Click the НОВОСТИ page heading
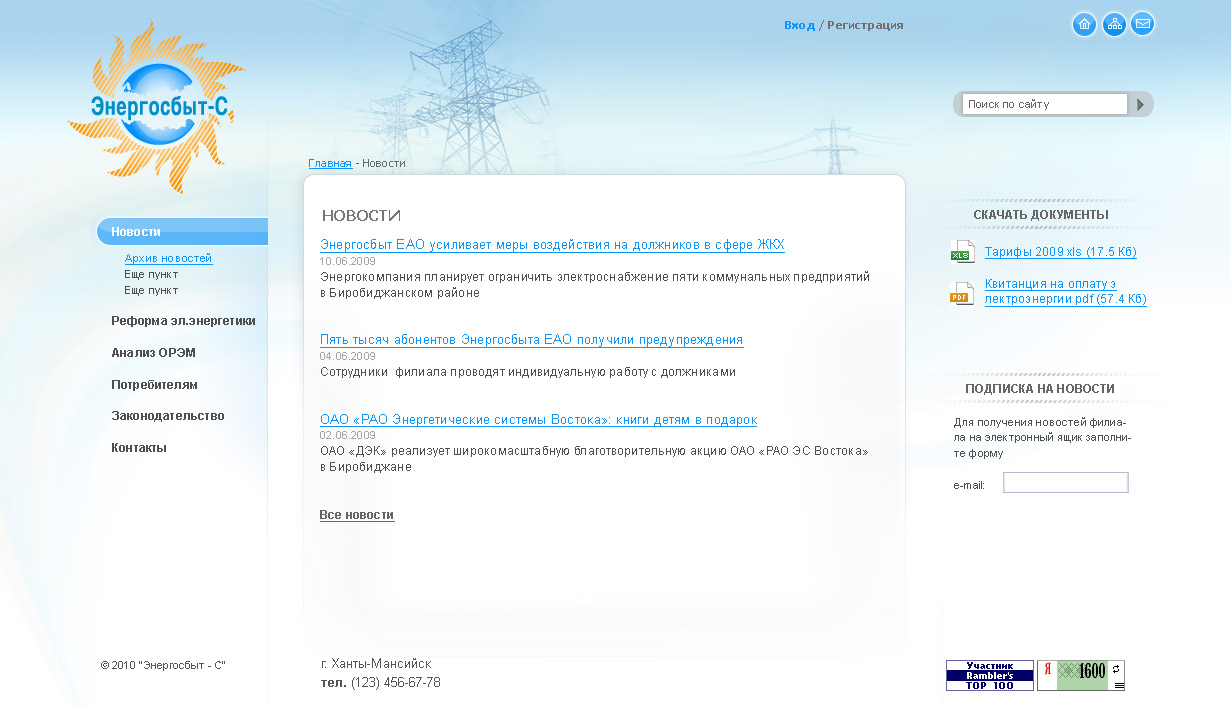The height and width of the screenshot is (707, 1231). tap(361, 216)
